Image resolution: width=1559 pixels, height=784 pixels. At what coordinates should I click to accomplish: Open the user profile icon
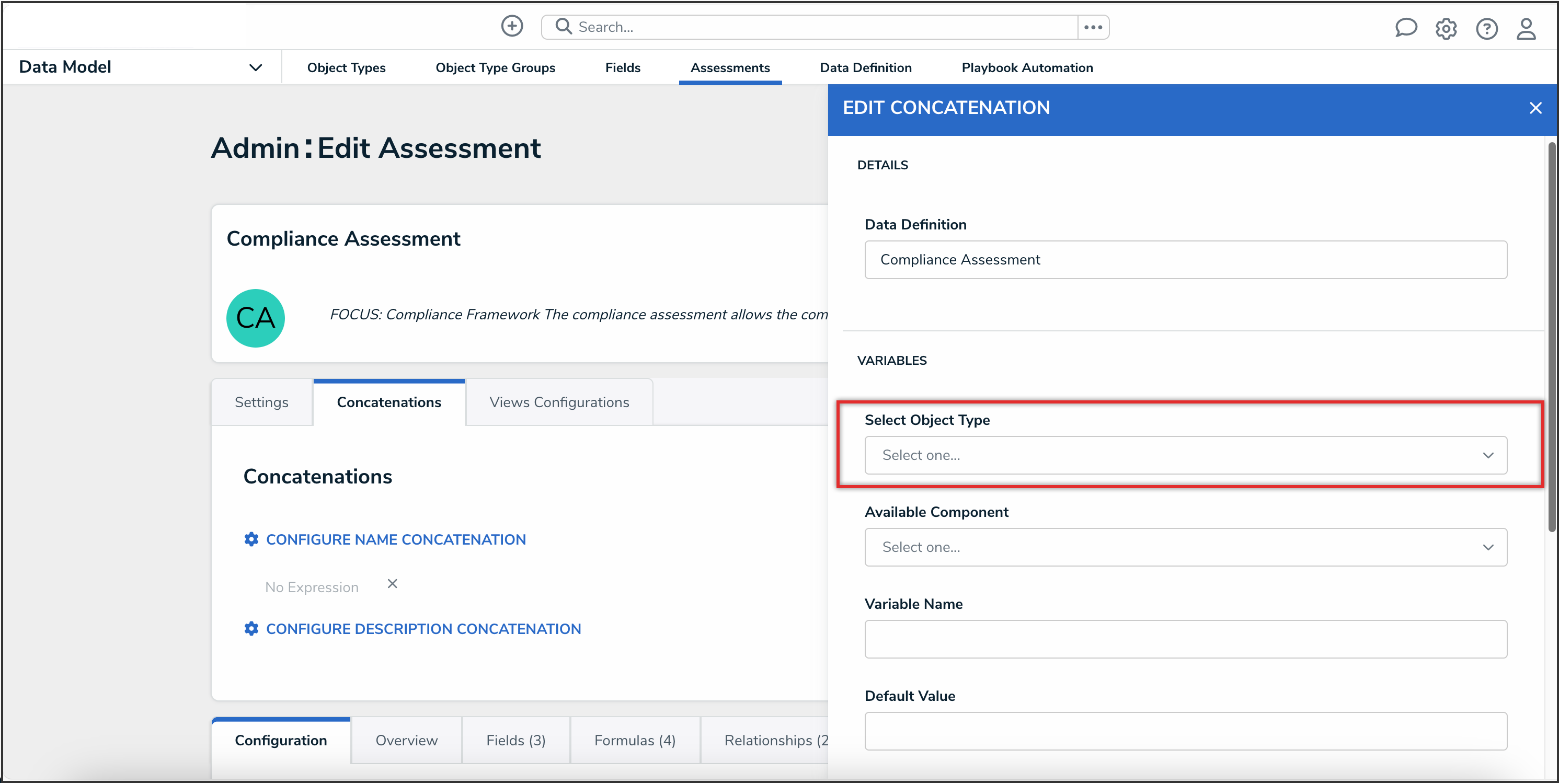(1526, 28)
